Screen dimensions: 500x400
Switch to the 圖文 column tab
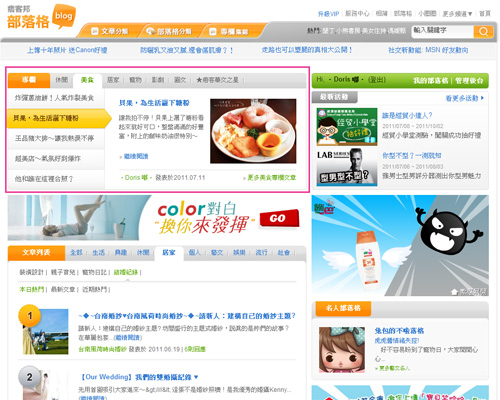pyautogui.click(x=180, y=80)
